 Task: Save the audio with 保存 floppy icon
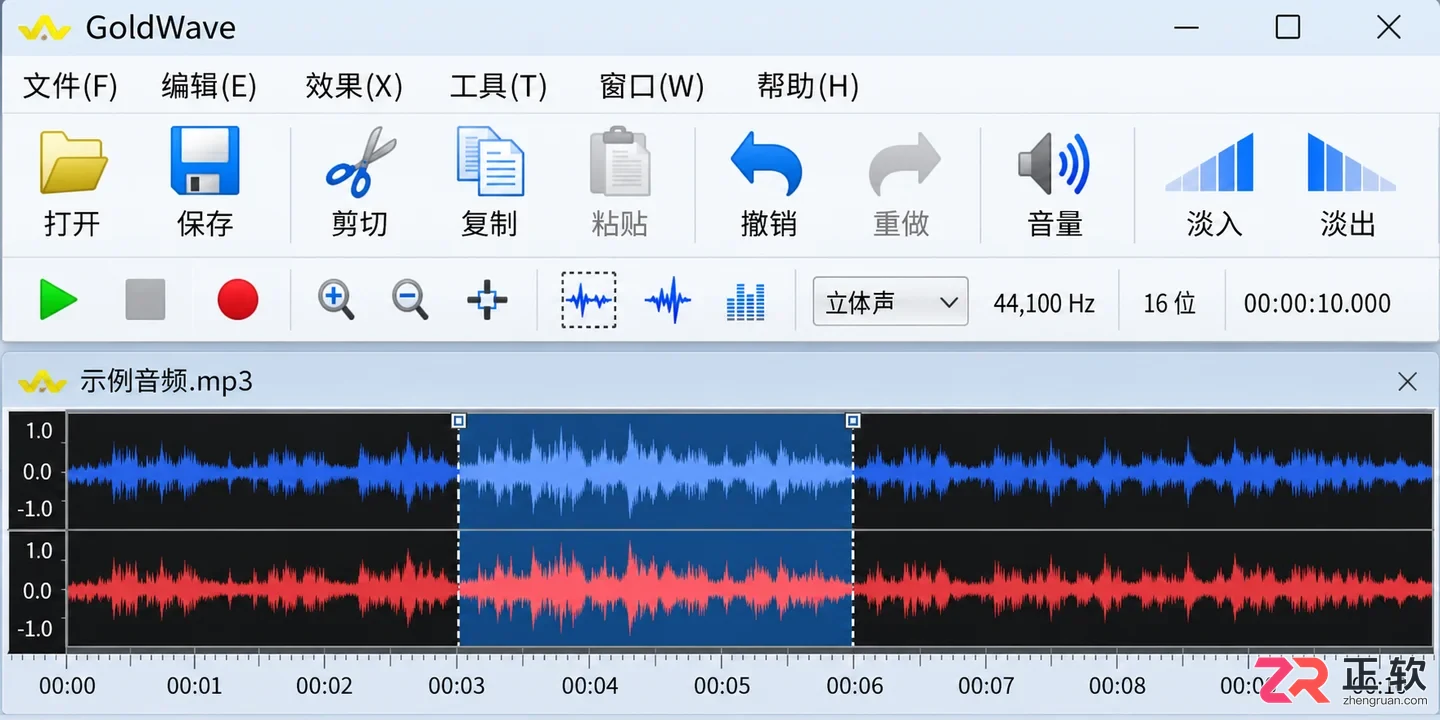pyautogui.click(x=205, y=161)
